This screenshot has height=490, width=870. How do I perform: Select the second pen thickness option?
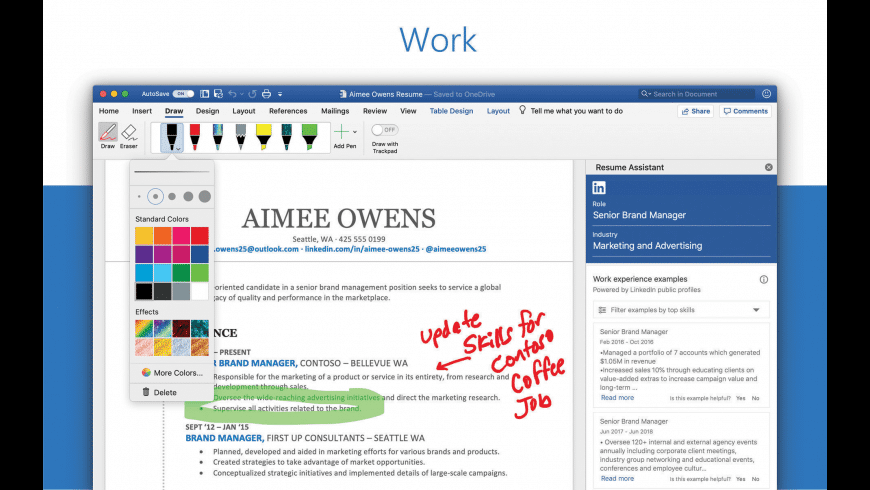pyautogui.click(x=155, y=196)
